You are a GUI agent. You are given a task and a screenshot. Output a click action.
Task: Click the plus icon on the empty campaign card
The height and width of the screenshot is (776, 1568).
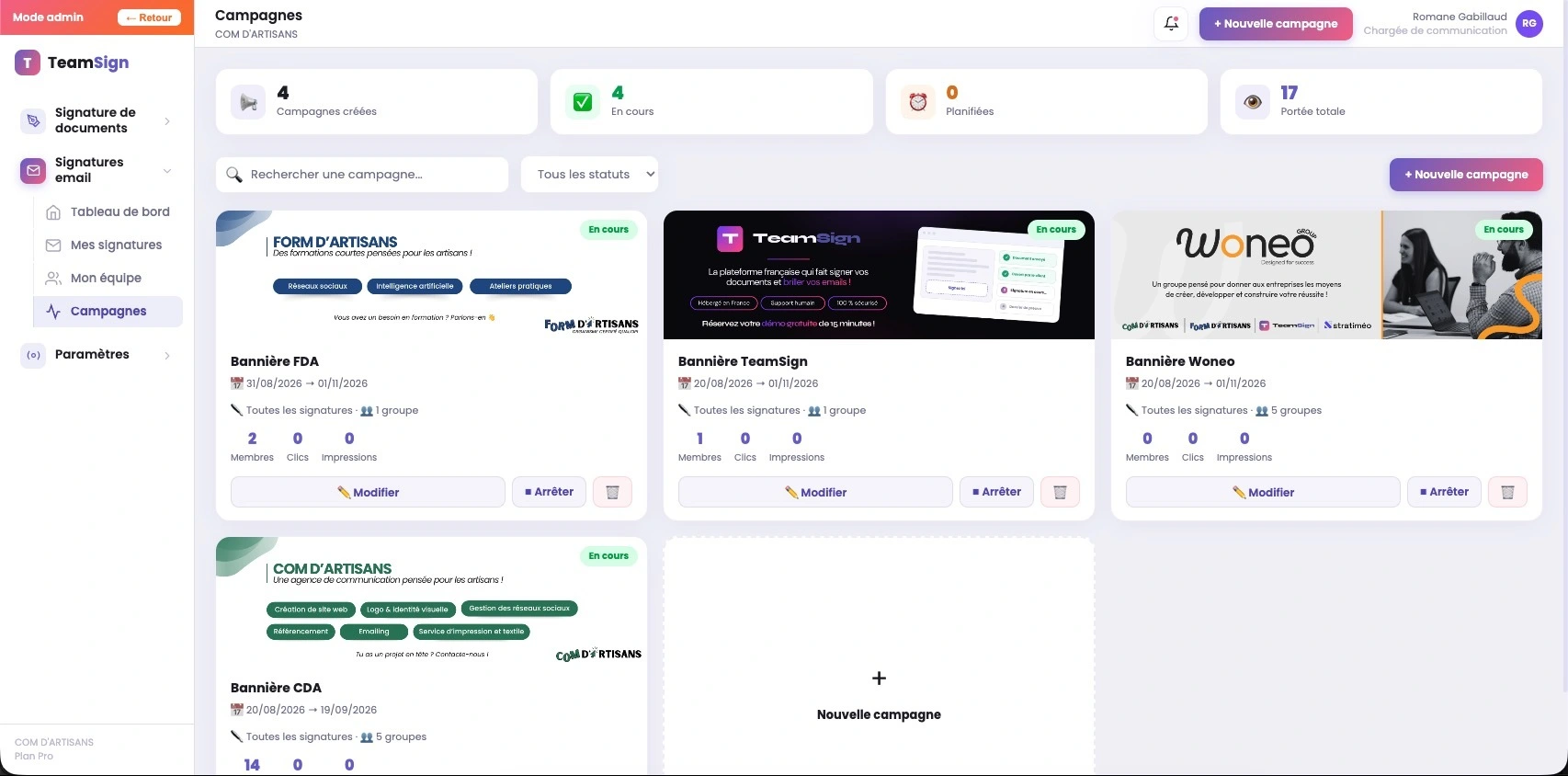(x=879, y=678)
